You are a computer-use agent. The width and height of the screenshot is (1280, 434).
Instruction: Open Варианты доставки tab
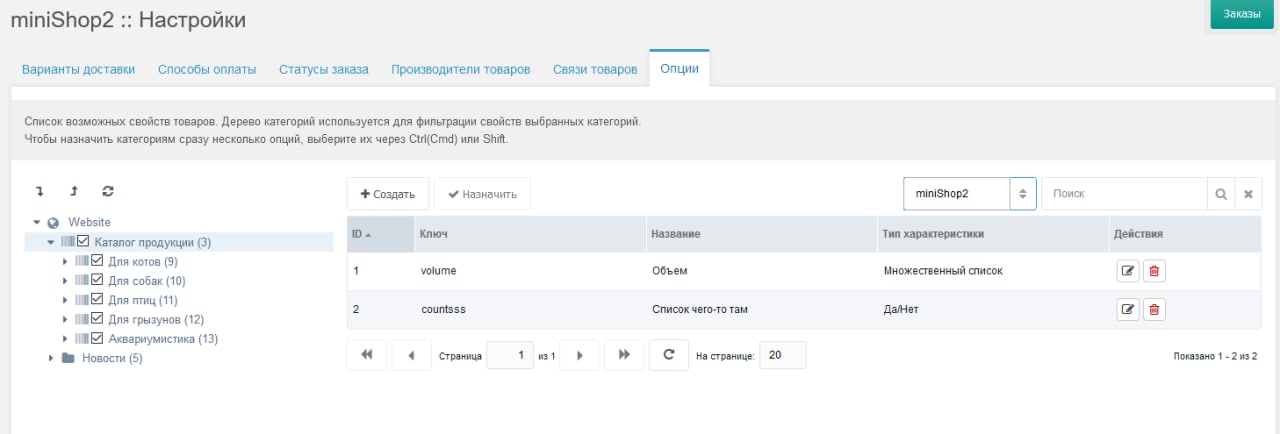pos(78,70)
